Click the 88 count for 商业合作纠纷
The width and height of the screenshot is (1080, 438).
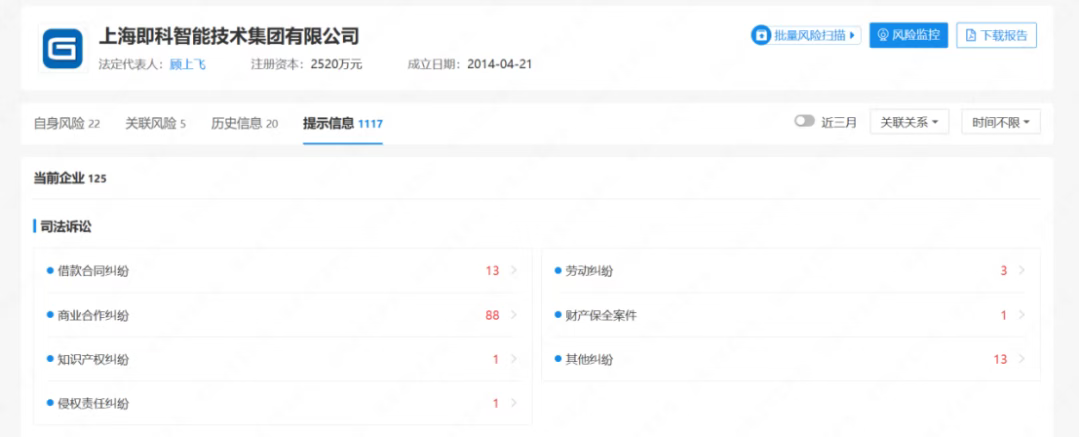point(492,315)
